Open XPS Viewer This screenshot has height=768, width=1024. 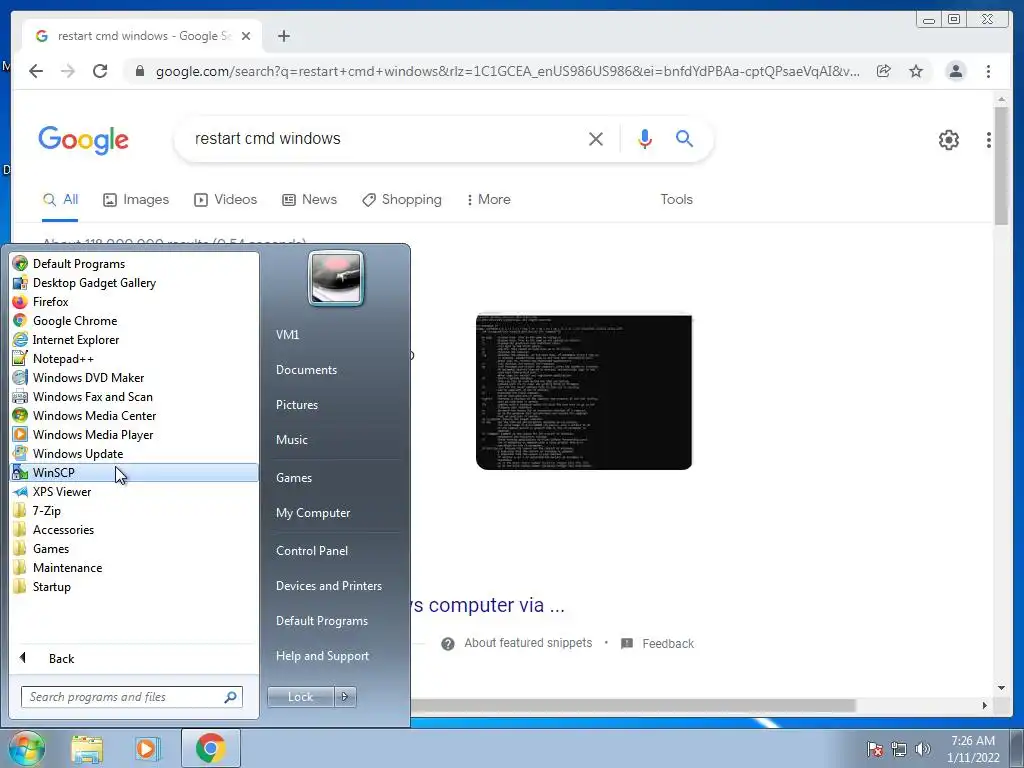[x=134, y=492]
